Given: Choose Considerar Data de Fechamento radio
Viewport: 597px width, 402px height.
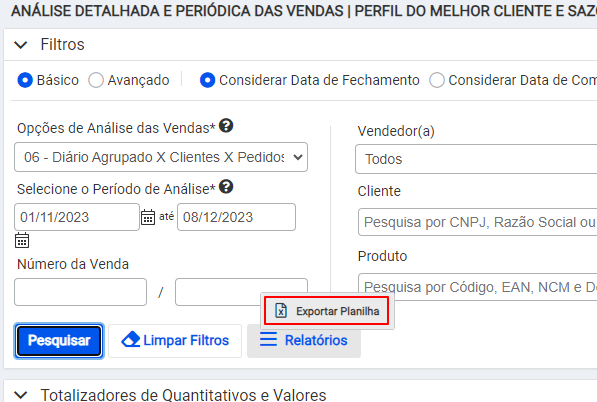Looking at the screenshot, I should tap(208, 80).
